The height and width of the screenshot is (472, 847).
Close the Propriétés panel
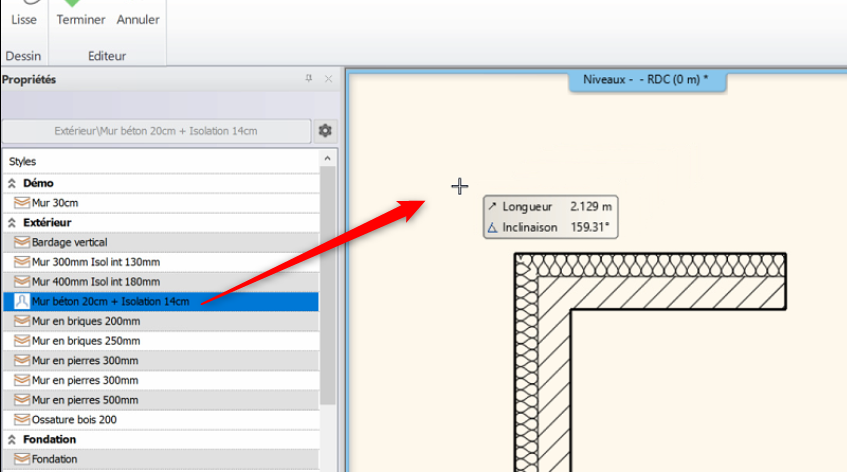point(328,79)
